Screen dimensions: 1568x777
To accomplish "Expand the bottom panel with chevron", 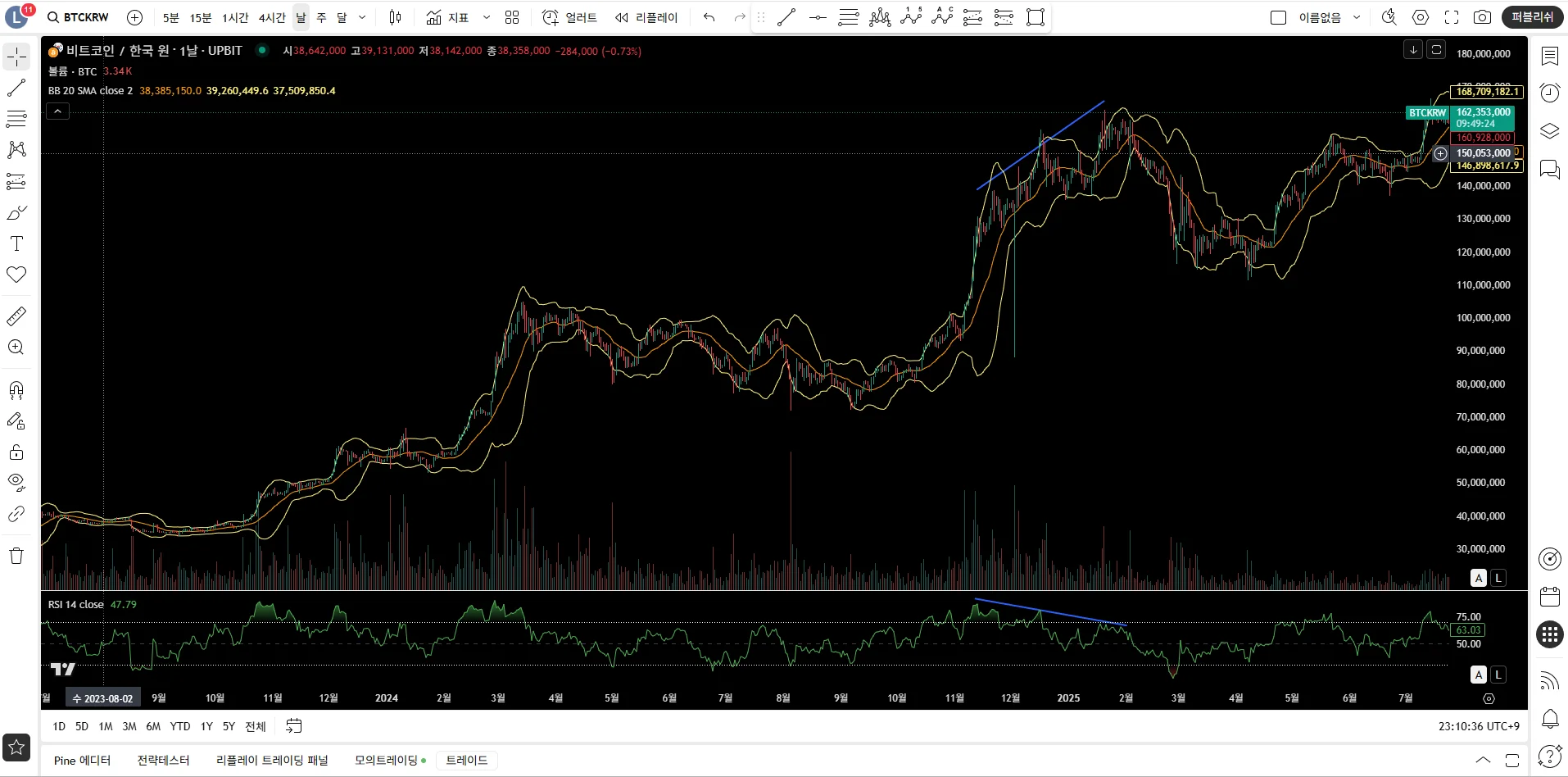I will pos(1483,761).
